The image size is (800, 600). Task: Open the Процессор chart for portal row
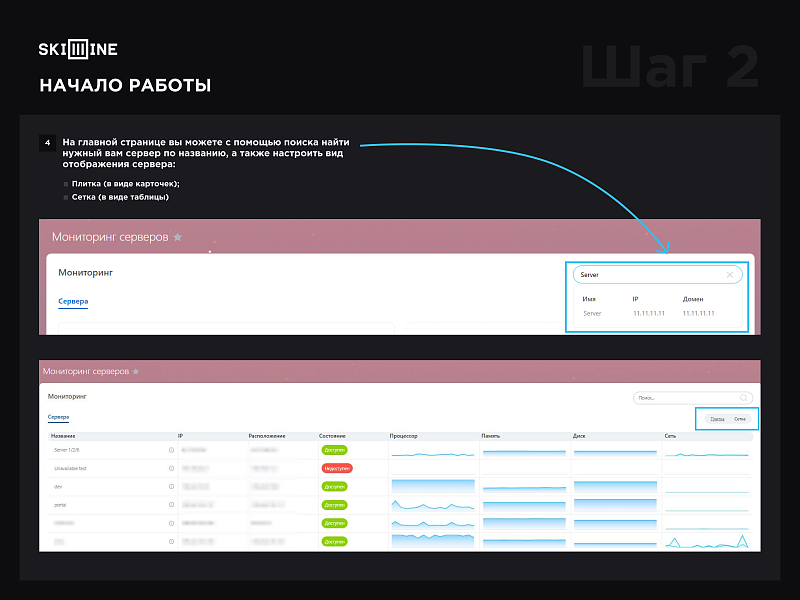[x=432, y=505]
